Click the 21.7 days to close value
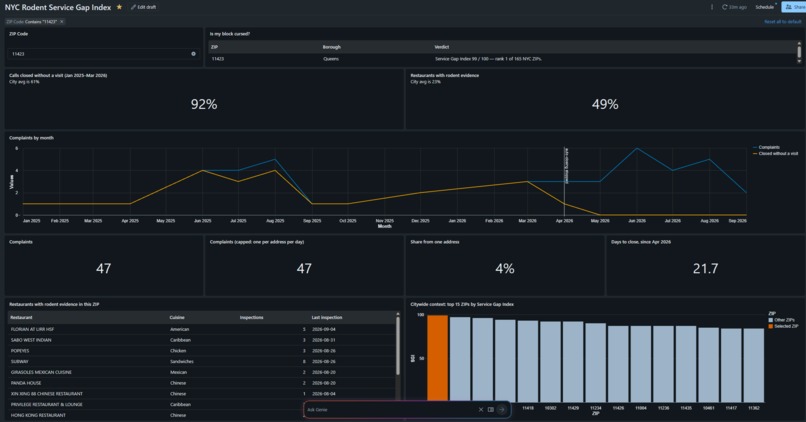 (705, 268)
